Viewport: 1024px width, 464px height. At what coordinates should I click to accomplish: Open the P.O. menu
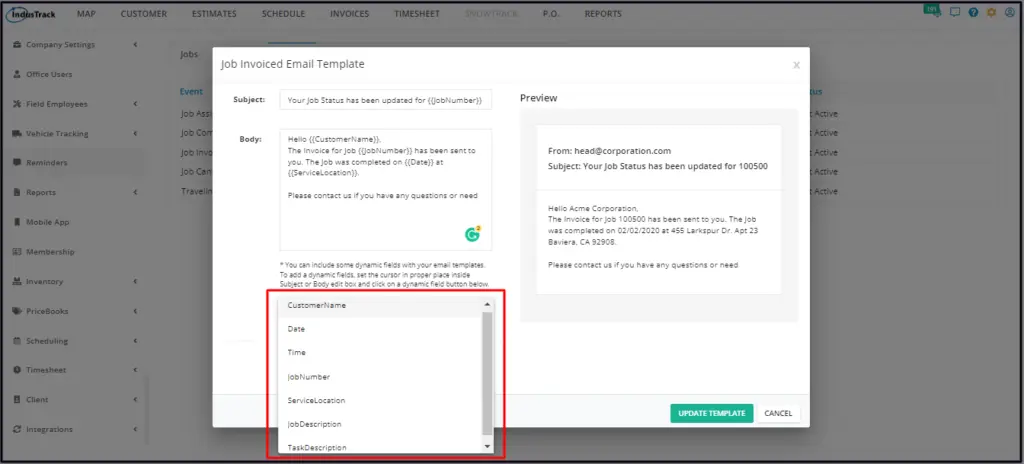551,14
